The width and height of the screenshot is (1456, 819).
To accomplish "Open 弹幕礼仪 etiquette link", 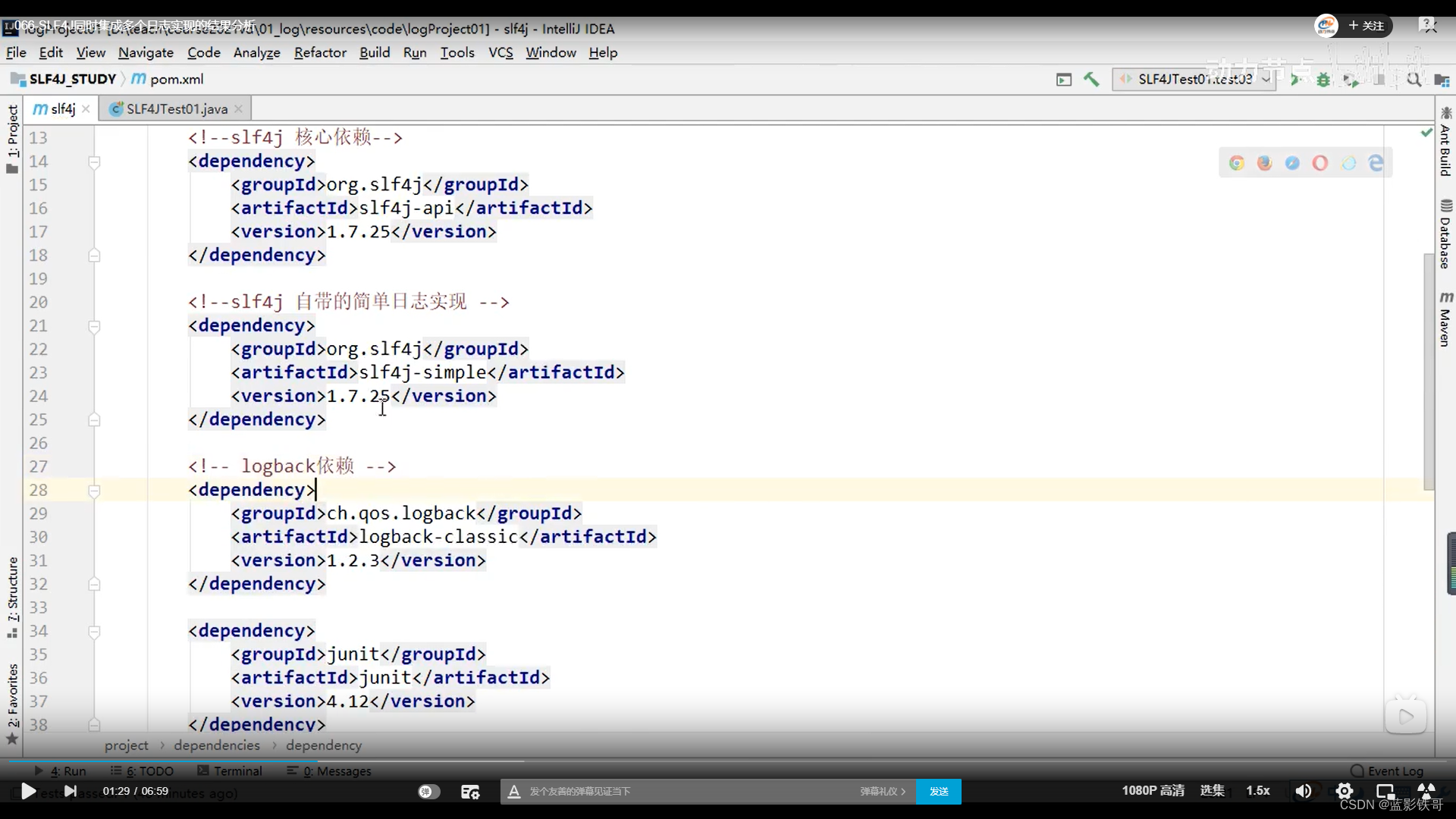I will click(883, 791).
